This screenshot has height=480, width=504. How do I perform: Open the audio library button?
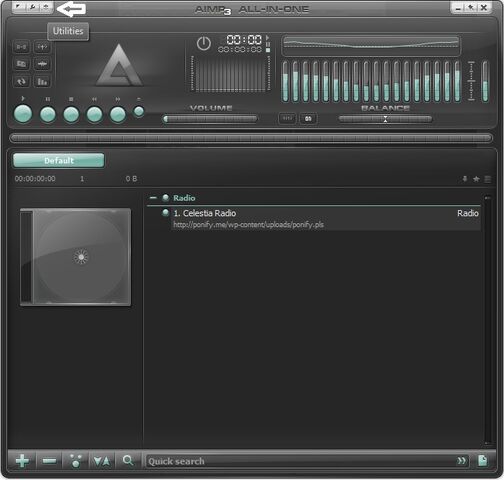[21, 64]
